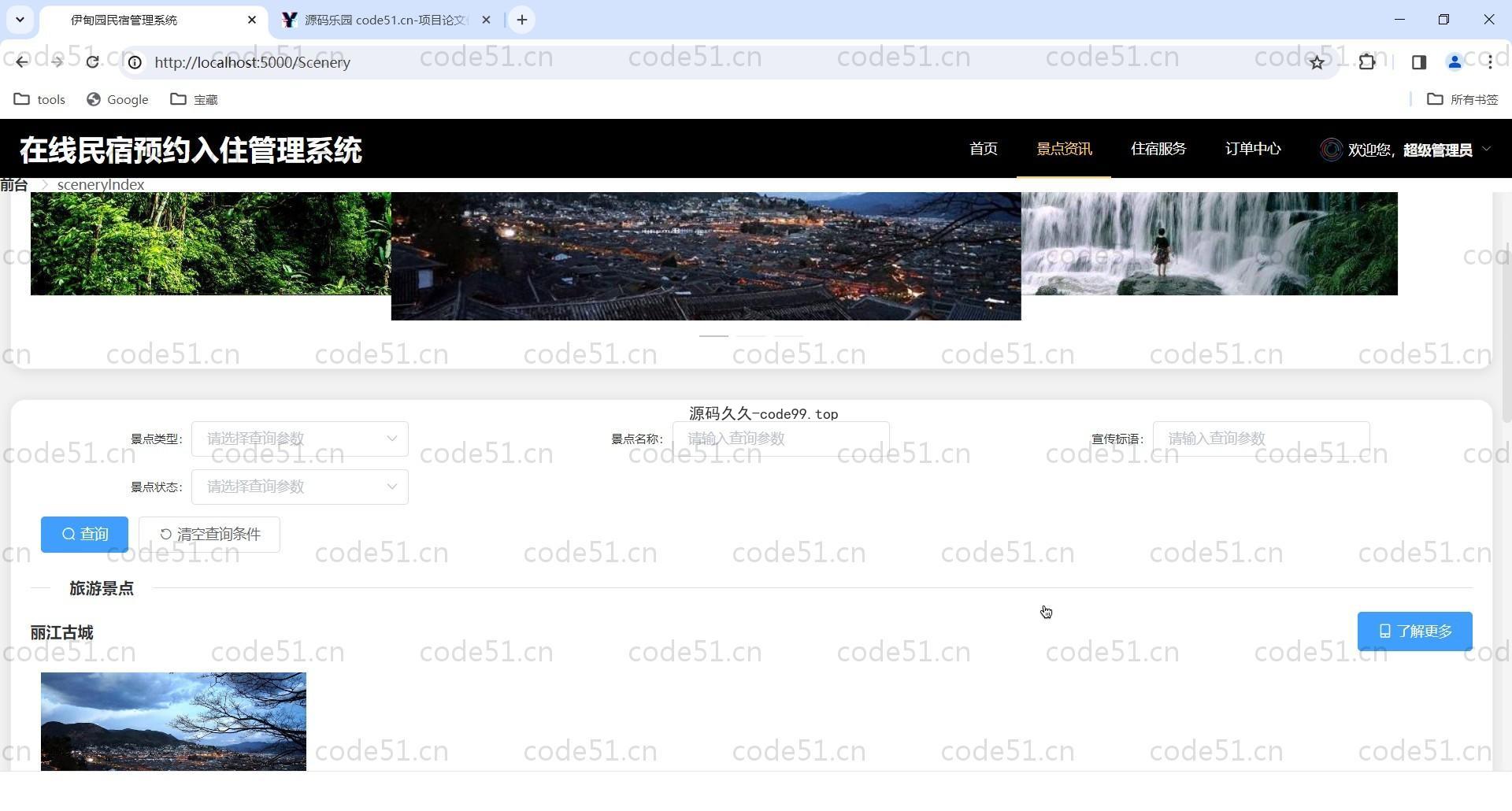Image resolution: width=1512 pixels, height=811 pixels.
Task: Bookmark this page with the star icon
Action: point(1317,62)
